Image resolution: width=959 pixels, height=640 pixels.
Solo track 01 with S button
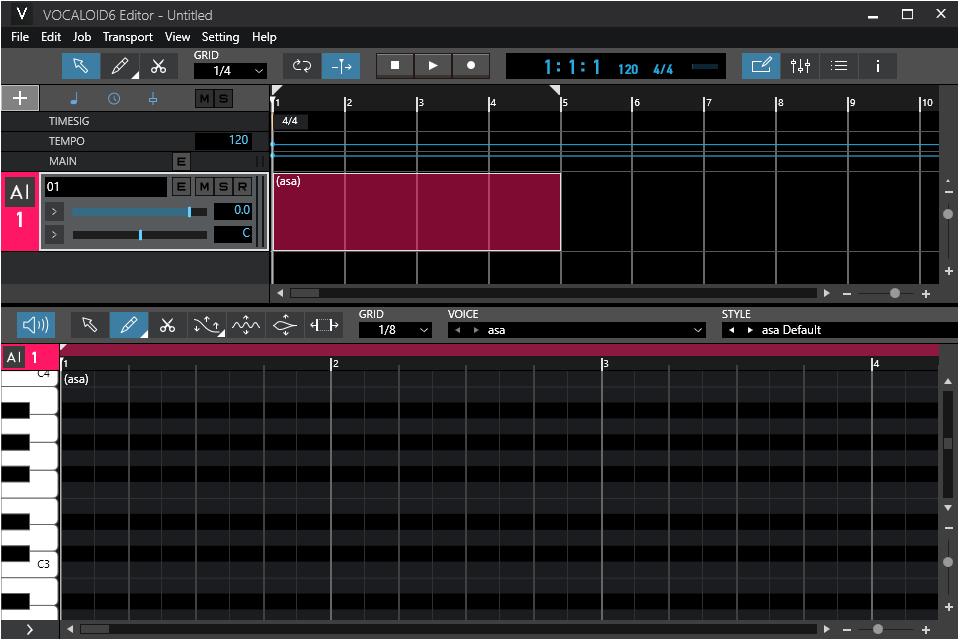coord(224,187)
